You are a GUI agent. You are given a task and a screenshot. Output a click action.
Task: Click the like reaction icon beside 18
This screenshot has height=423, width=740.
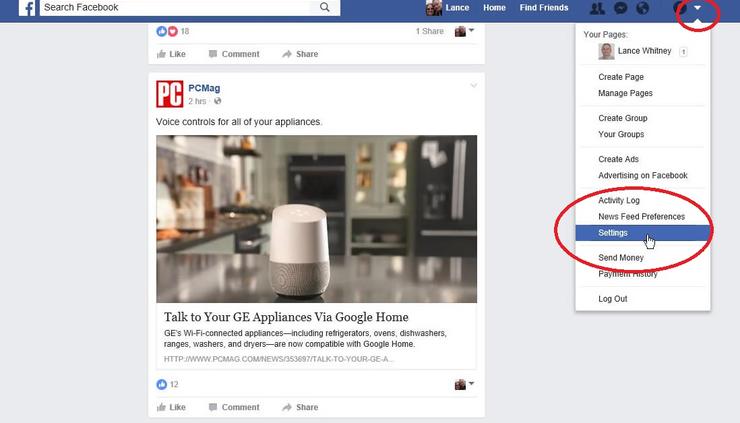(x=161, y=31)
